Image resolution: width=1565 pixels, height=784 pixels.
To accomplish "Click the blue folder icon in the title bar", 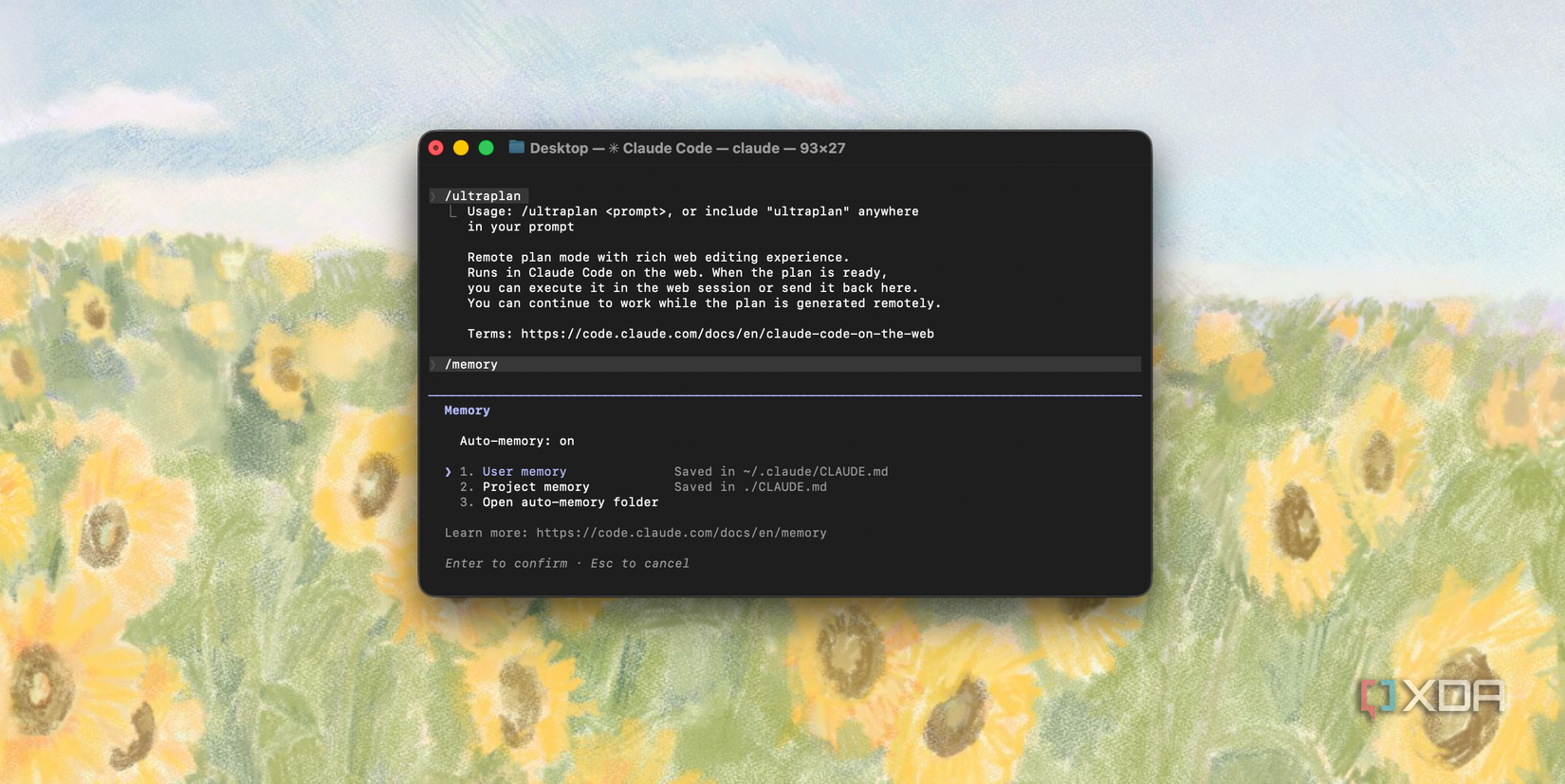I will [517, 147].
